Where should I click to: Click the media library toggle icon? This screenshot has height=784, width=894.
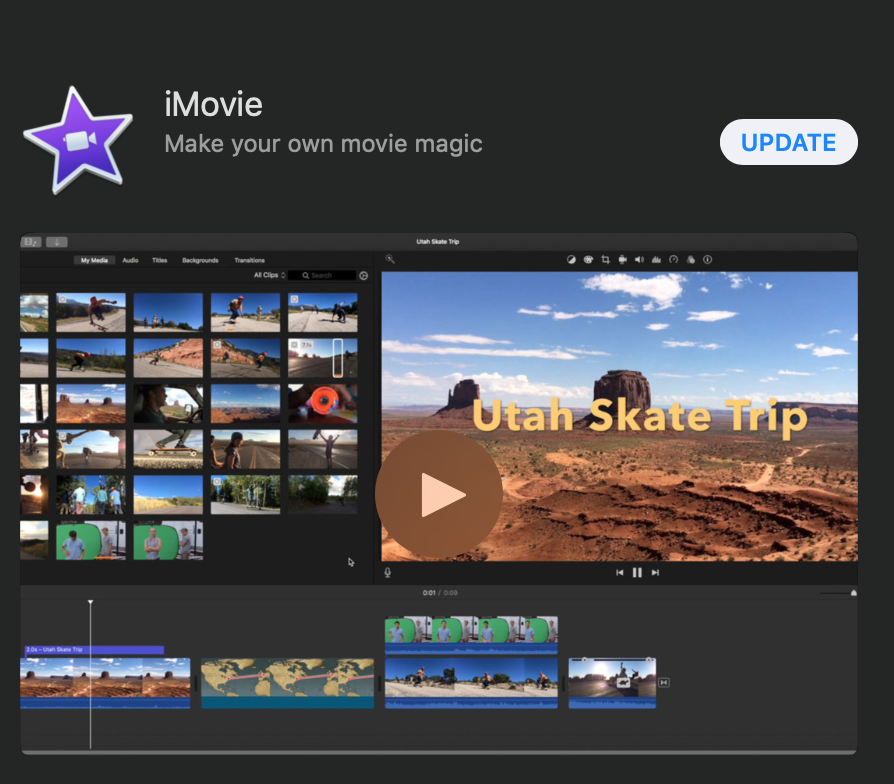pyautogui.click(x=31, y=242)
